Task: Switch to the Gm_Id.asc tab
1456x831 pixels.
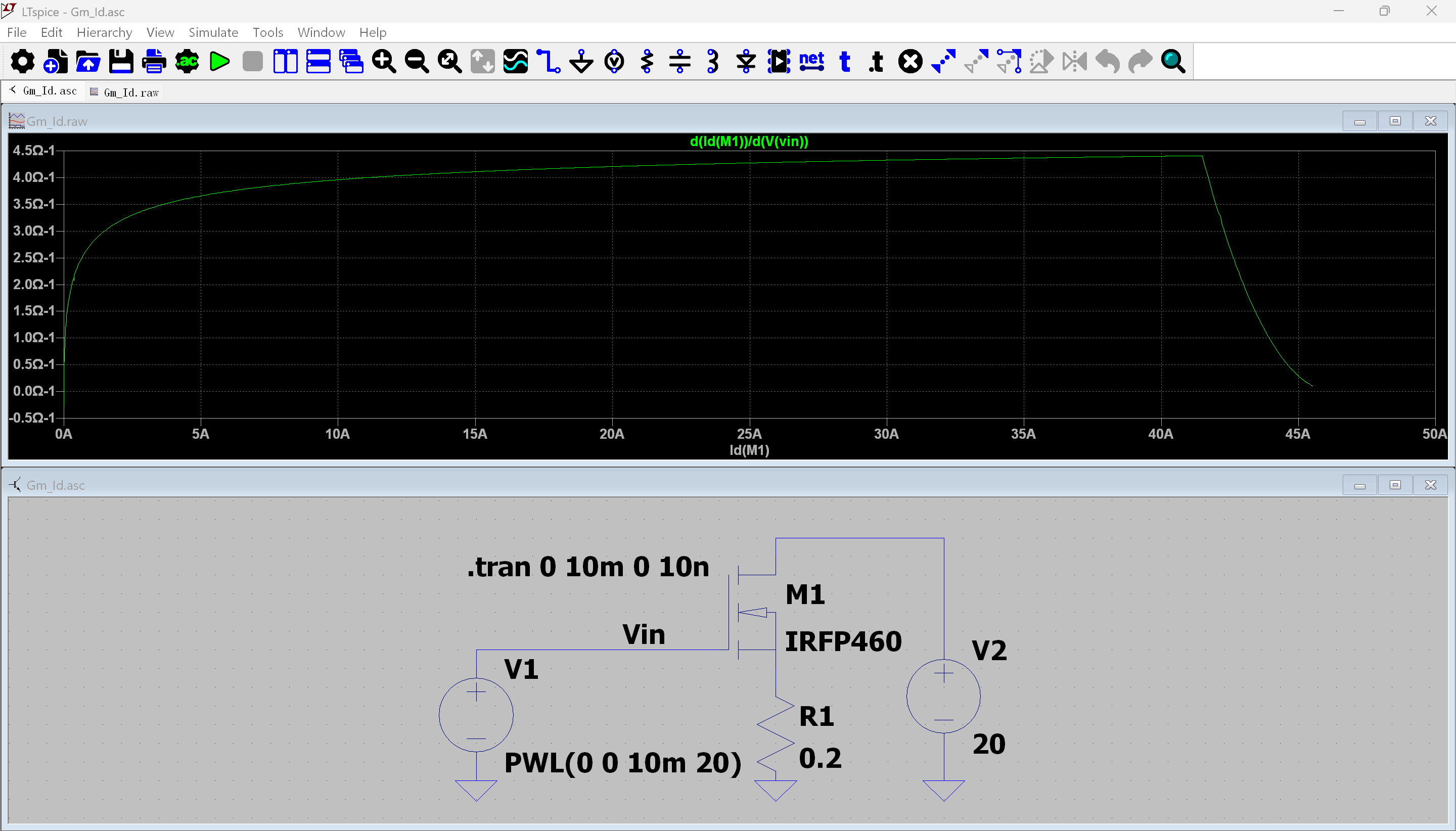Action: 43,91
